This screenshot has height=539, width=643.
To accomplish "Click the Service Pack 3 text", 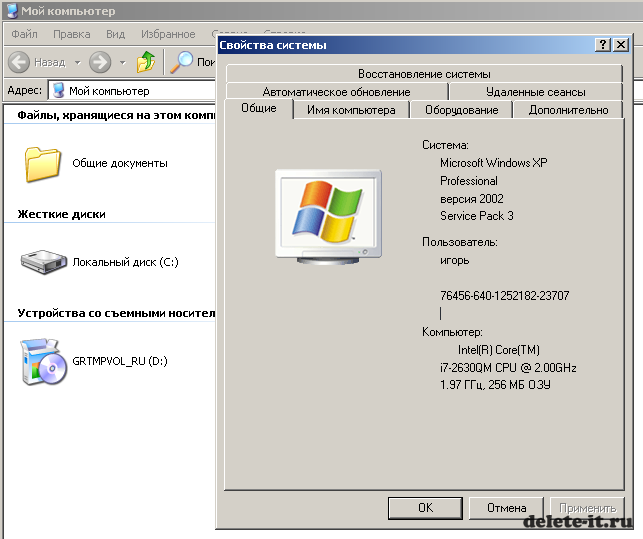I will click(x=477, y=216).
